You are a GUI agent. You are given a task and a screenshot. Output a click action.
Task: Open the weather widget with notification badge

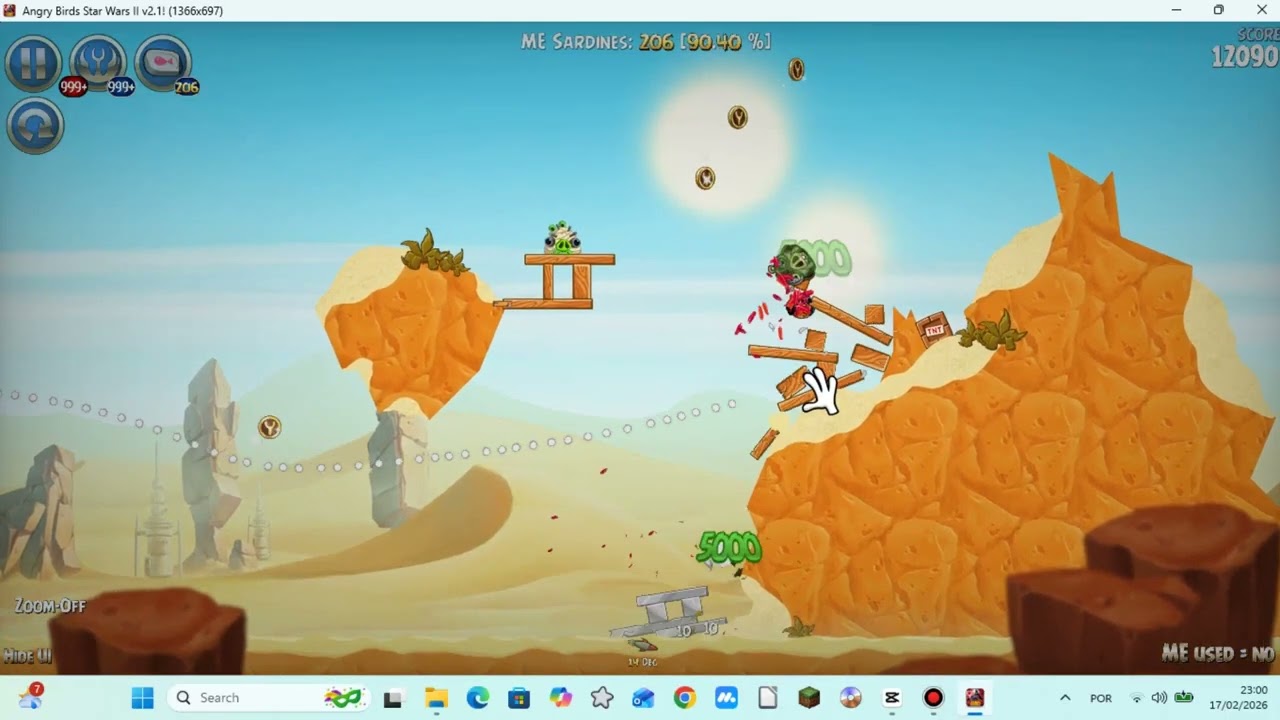tap(30, 697)
